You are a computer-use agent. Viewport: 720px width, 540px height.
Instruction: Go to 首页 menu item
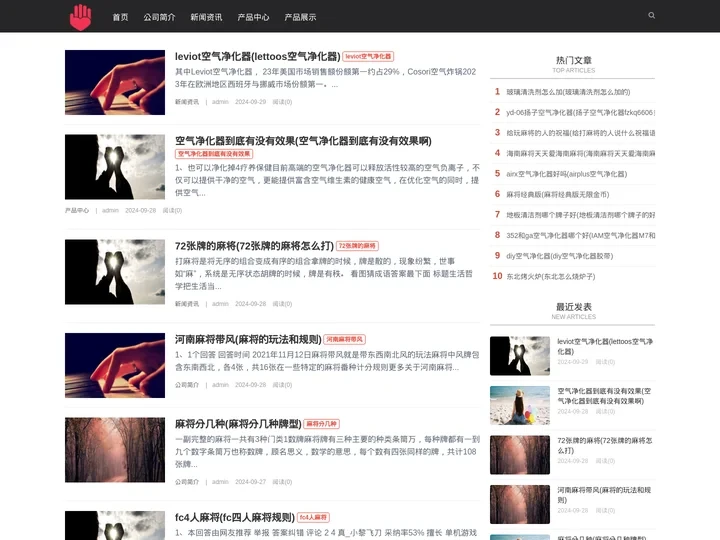click(120, 17)
